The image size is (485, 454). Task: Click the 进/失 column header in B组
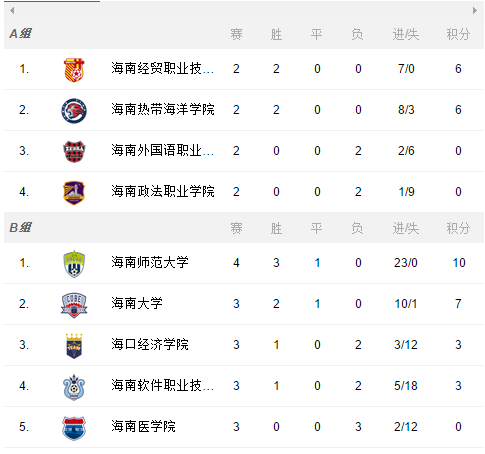click(405, 228)
